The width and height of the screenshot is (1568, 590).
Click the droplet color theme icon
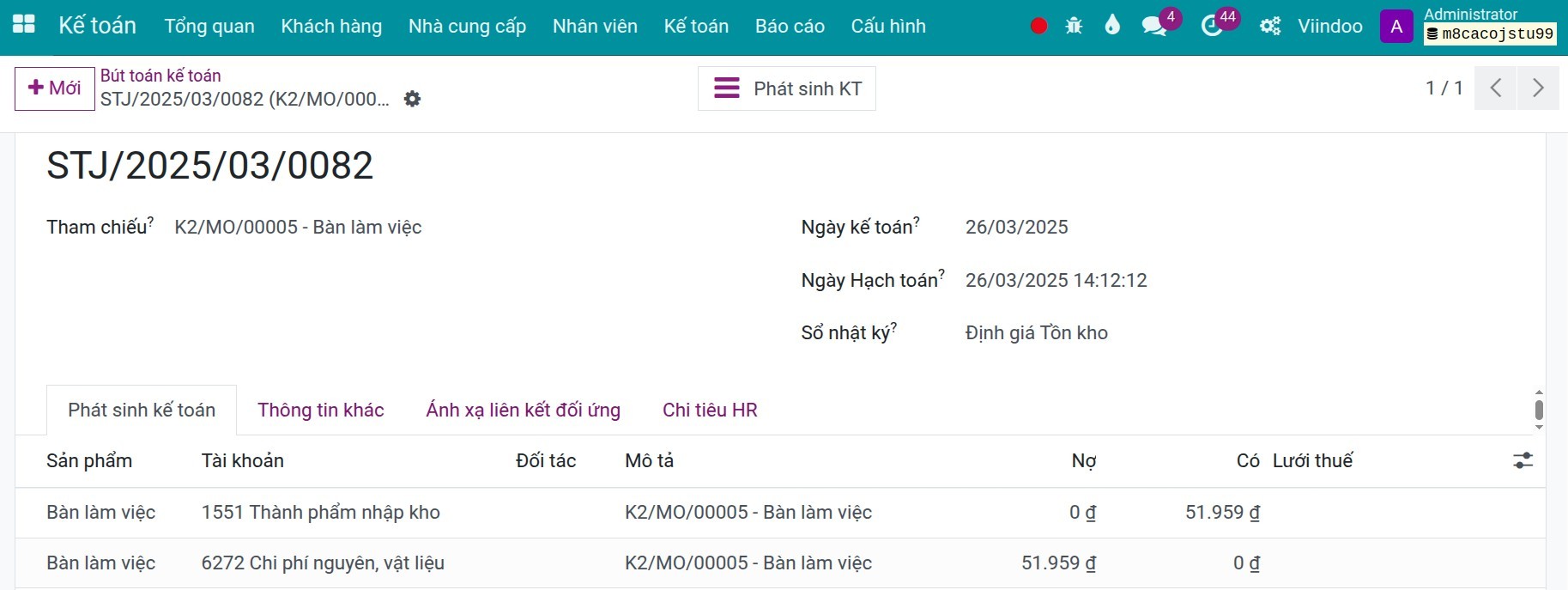[1112, 25]
